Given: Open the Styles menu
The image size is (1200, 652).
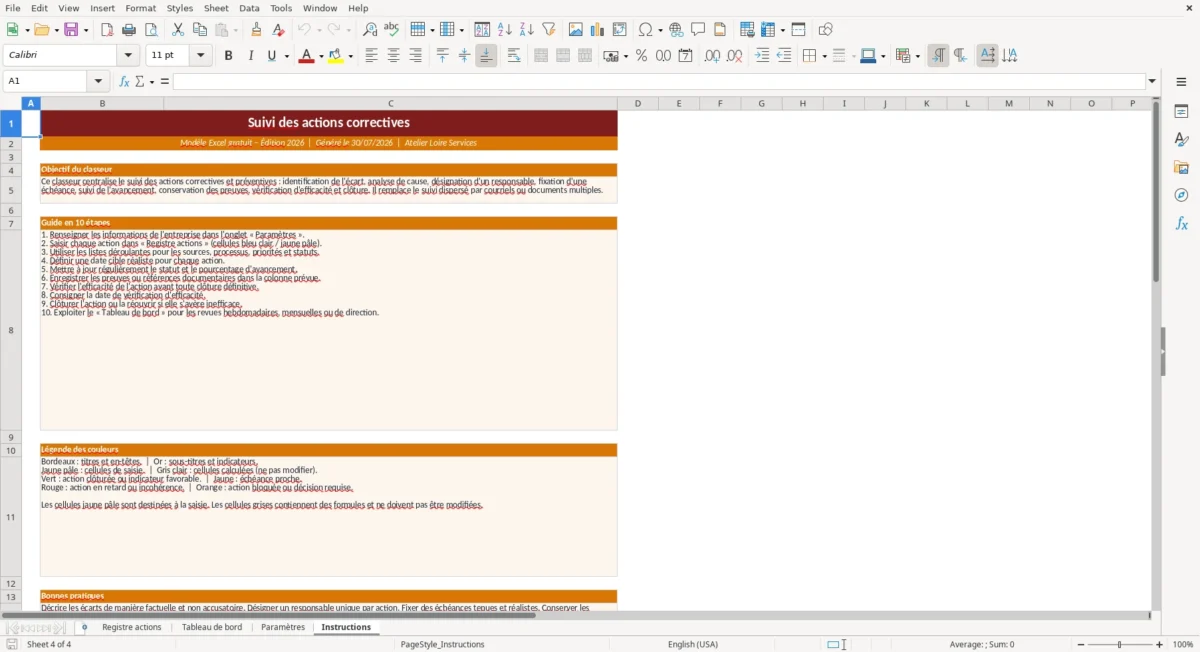Looking at the screenshot, I should pyautogui.click(x=180, y=8).
